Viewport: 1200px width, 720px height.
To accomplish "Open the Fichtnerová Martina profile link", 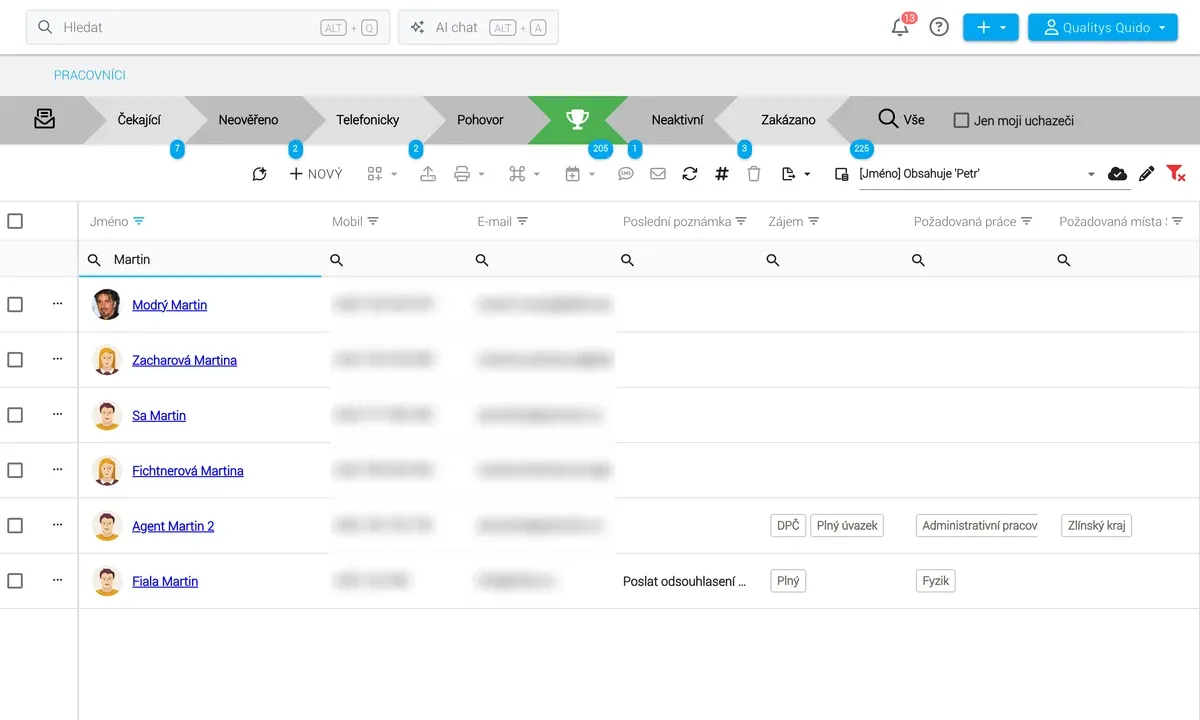I will [x=188, y=471].
